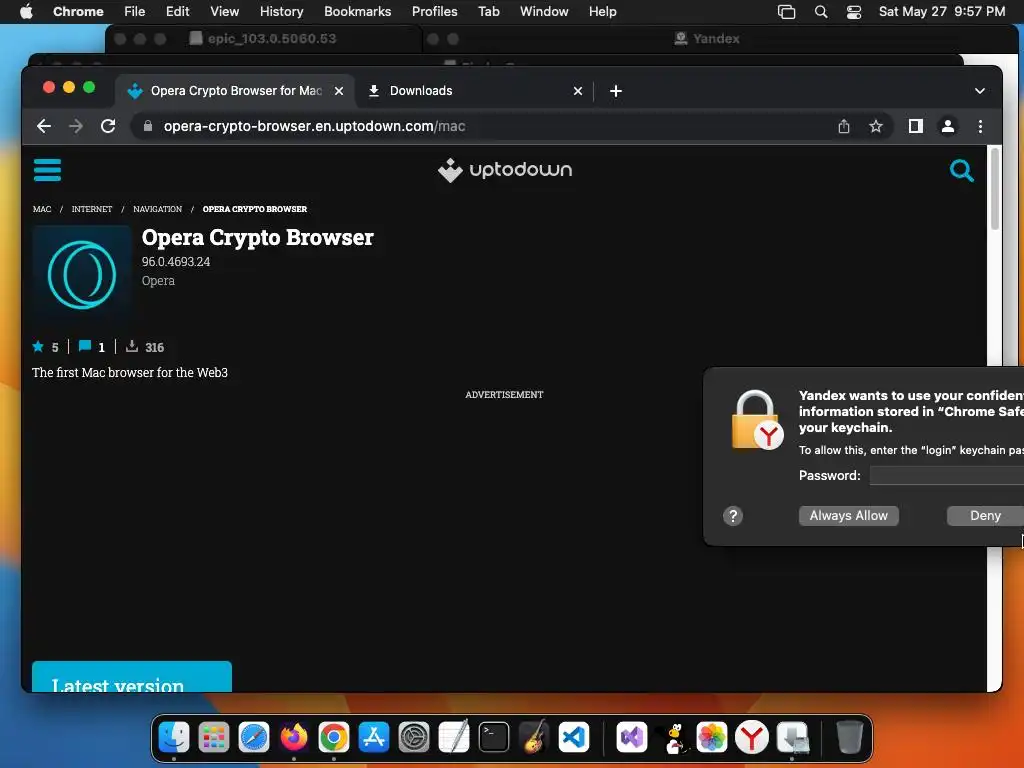Open the File menu
Image resolution: width=1024 pixels, height=768 pixels.
(135, 12)
